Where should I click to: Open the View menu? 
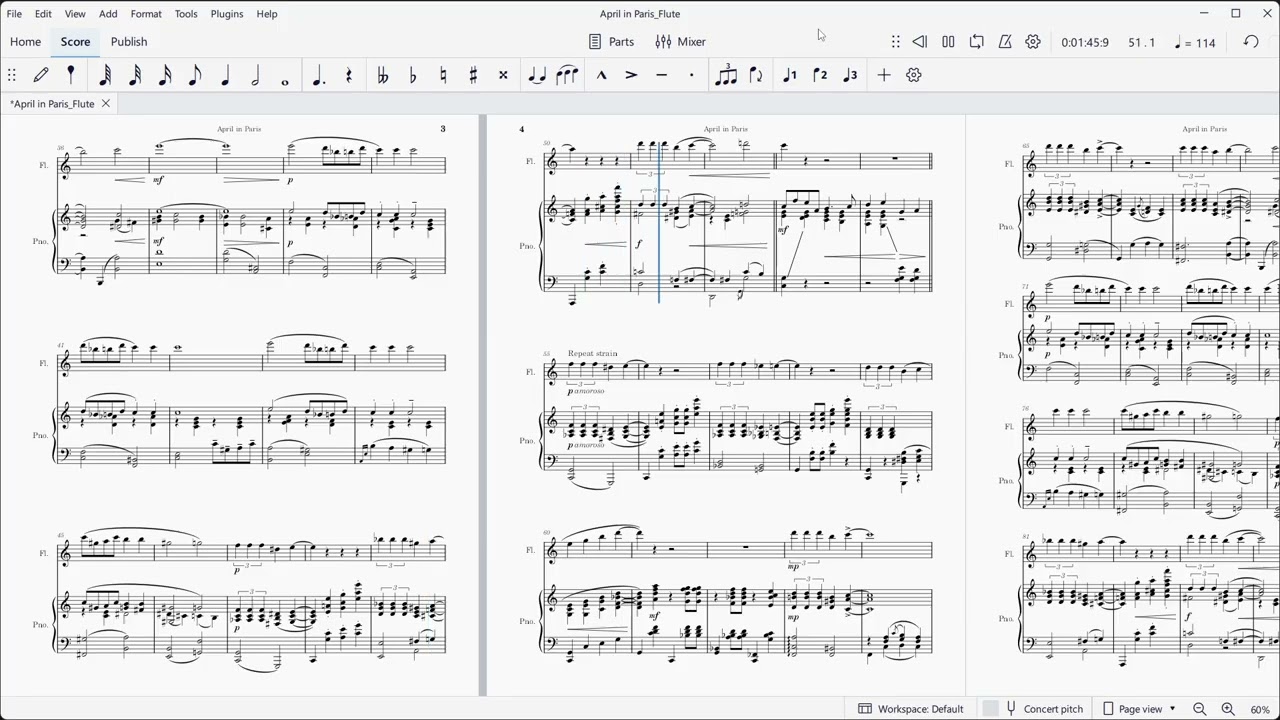pyautogui.click(x=75, y=14)
